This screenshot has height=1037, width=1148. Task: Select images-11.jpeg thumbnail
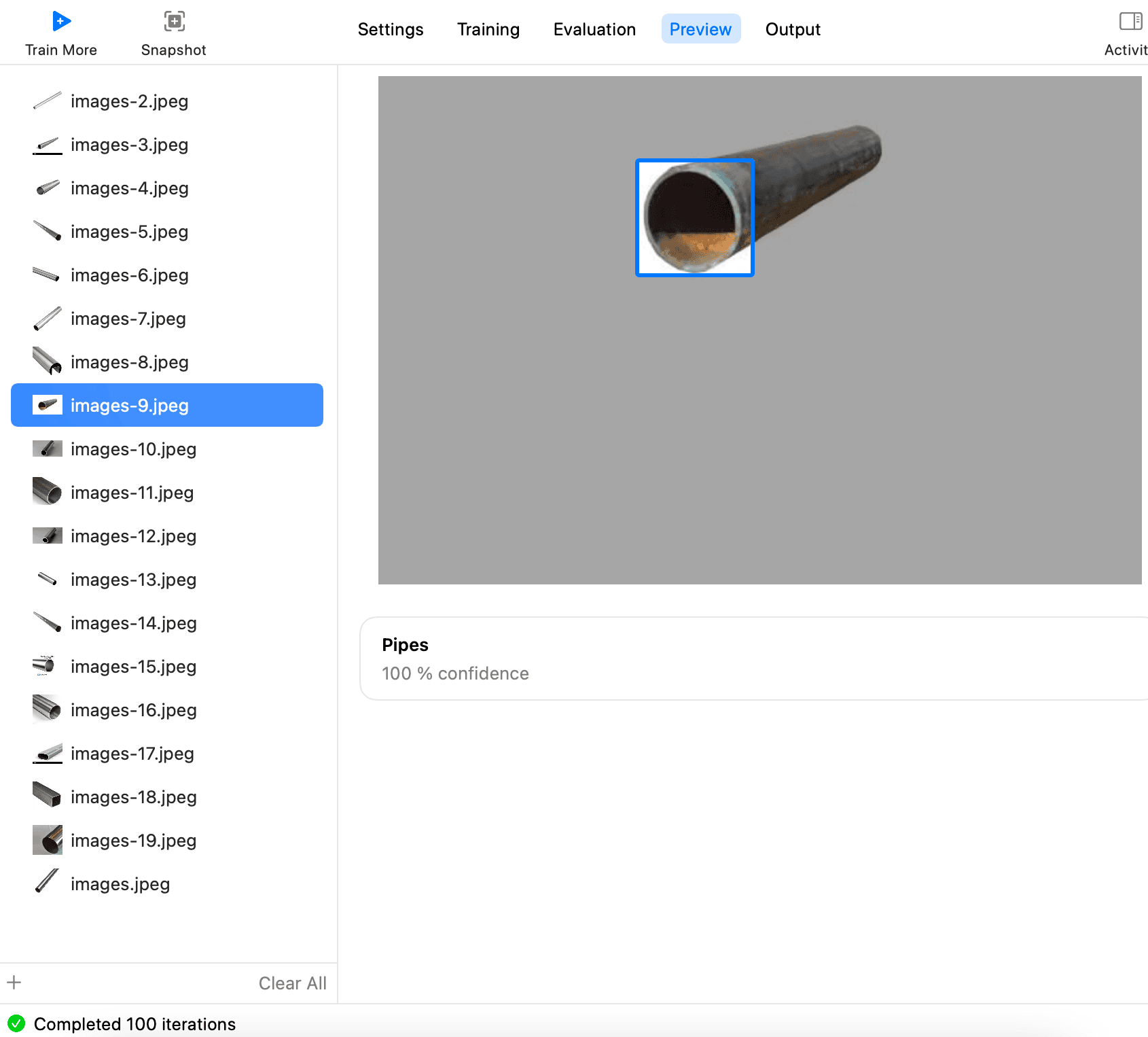(48, 491)
